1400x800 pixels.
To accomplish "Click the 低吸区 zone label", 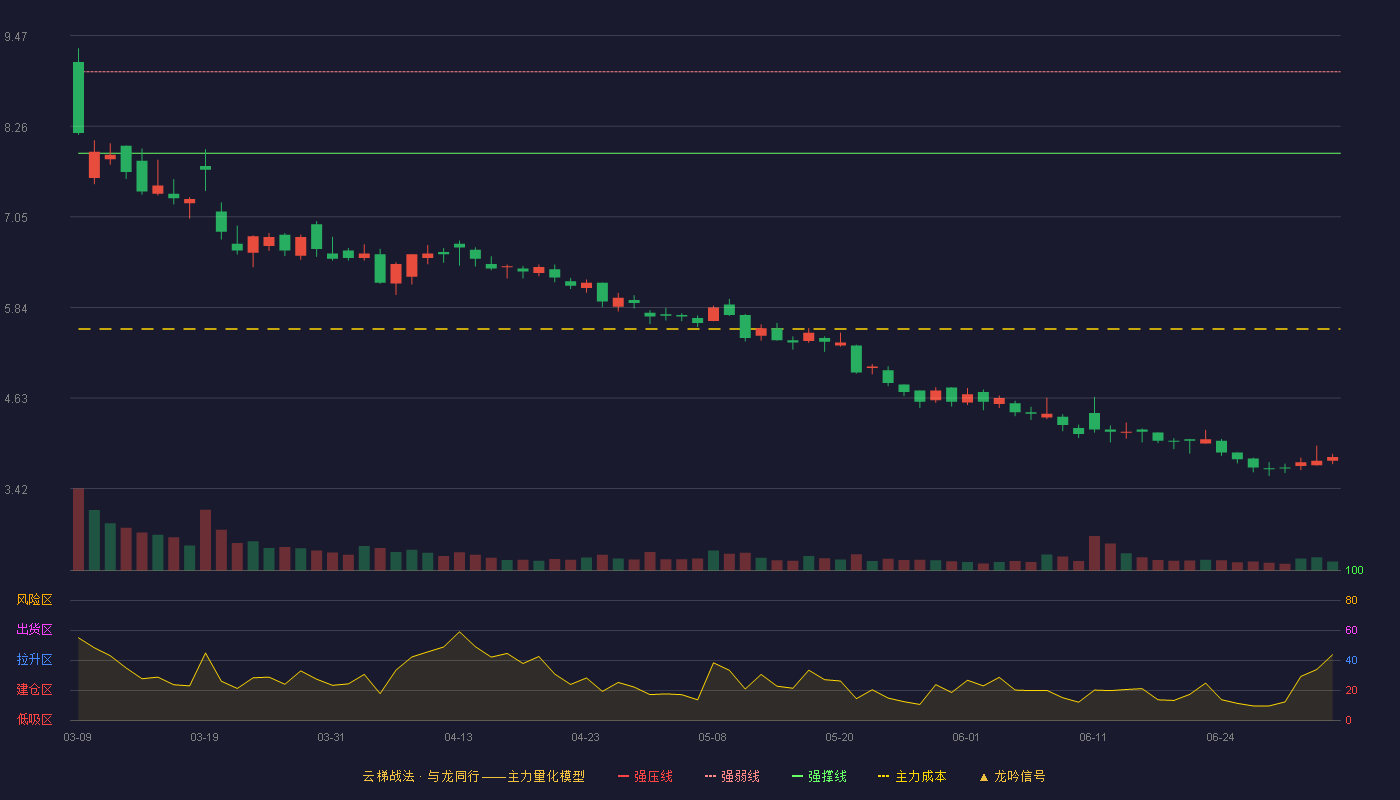I will [34, 719].
